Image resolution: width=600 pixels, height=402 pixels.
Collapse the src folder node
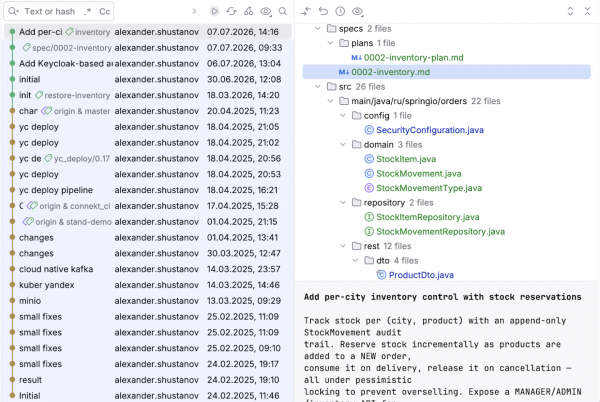coord(318,87)
